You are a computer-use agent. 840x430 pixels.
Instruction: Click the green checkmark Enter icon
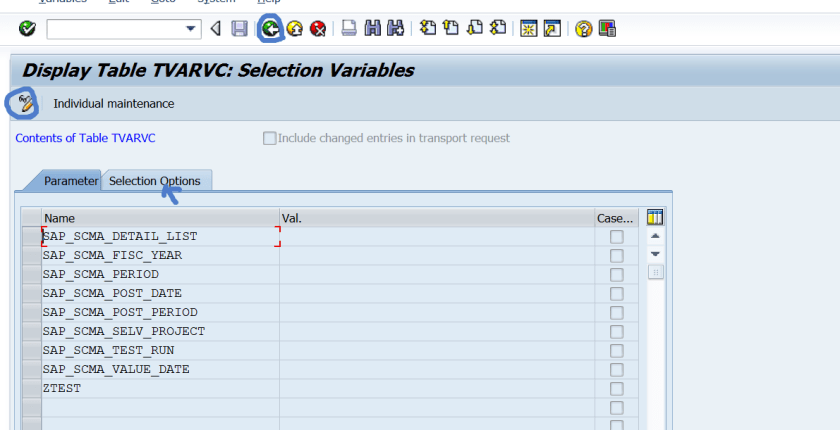[x=27, y=29]
